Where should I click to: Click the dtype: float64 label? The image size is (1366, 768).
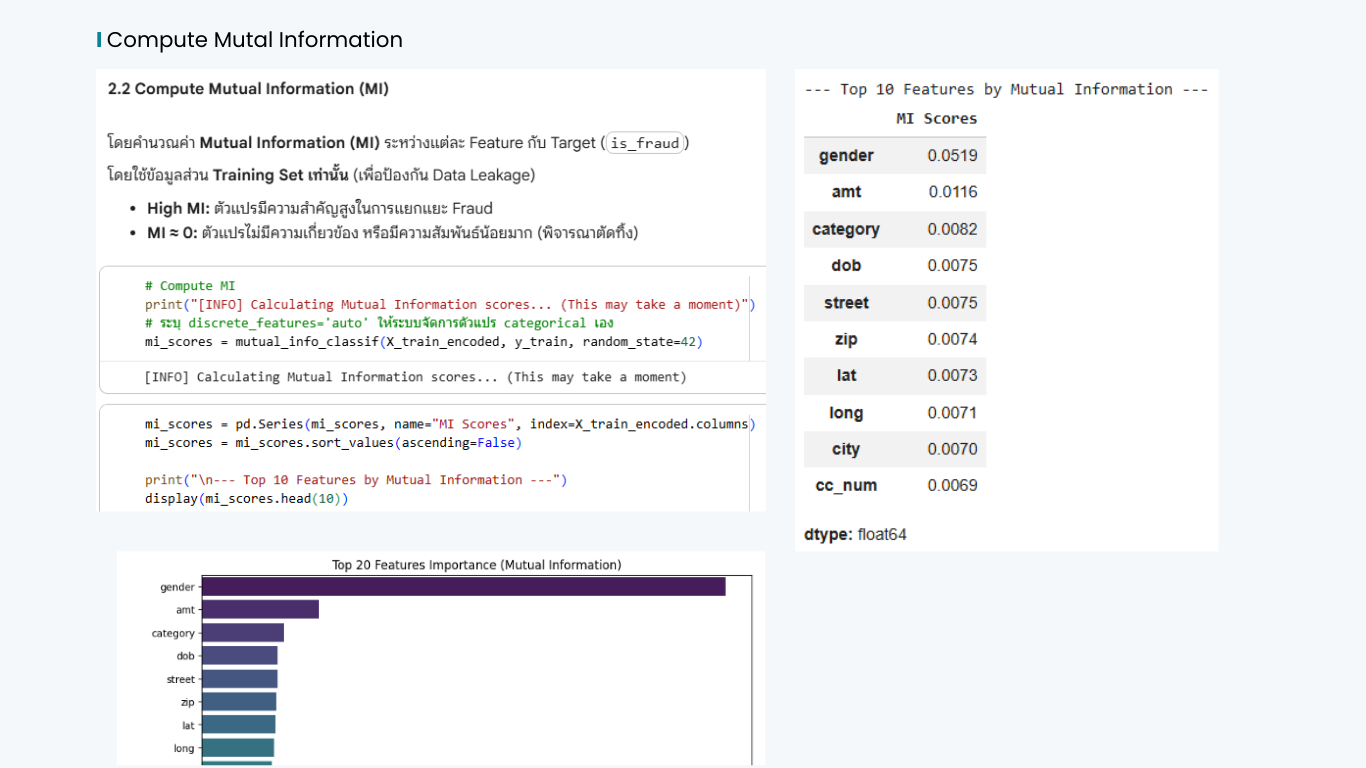tap(855, 535)
